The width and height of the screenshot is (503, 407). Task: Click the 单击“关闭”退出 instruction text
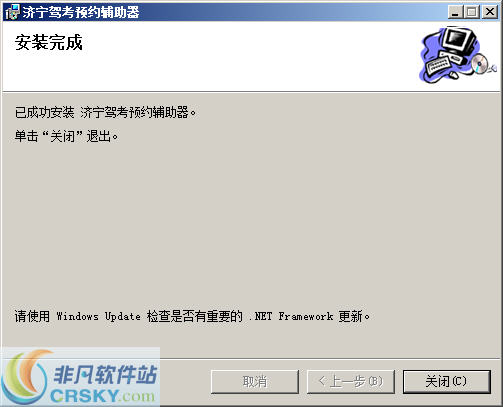click(66, 136)
